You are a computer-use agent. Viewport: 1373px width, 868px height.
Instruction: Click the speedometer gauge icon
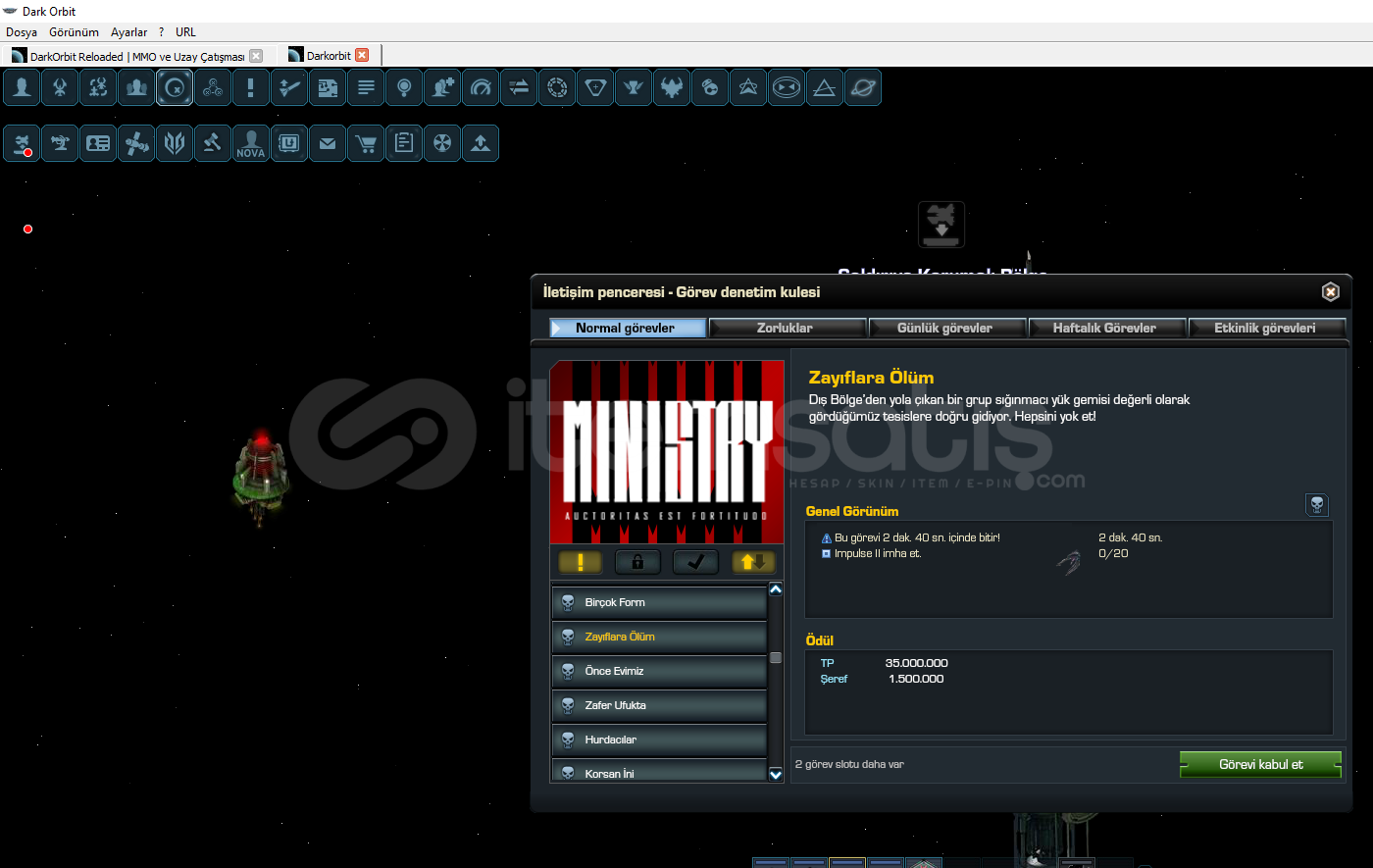(x=481, y=87)
